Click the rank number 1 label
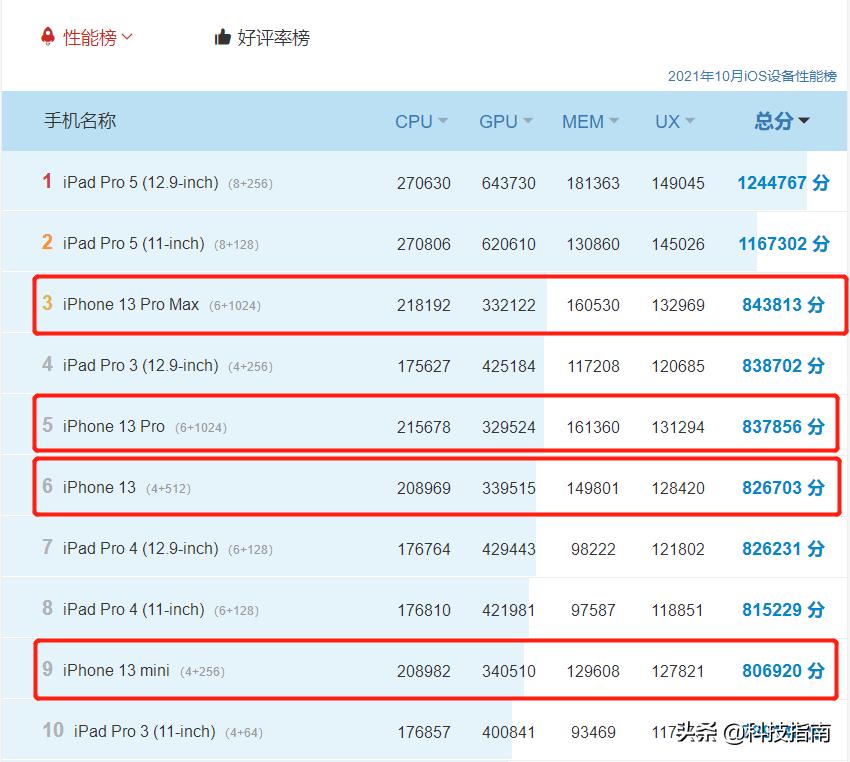This screenshot has width=850, height=762. tap(46, 182)
